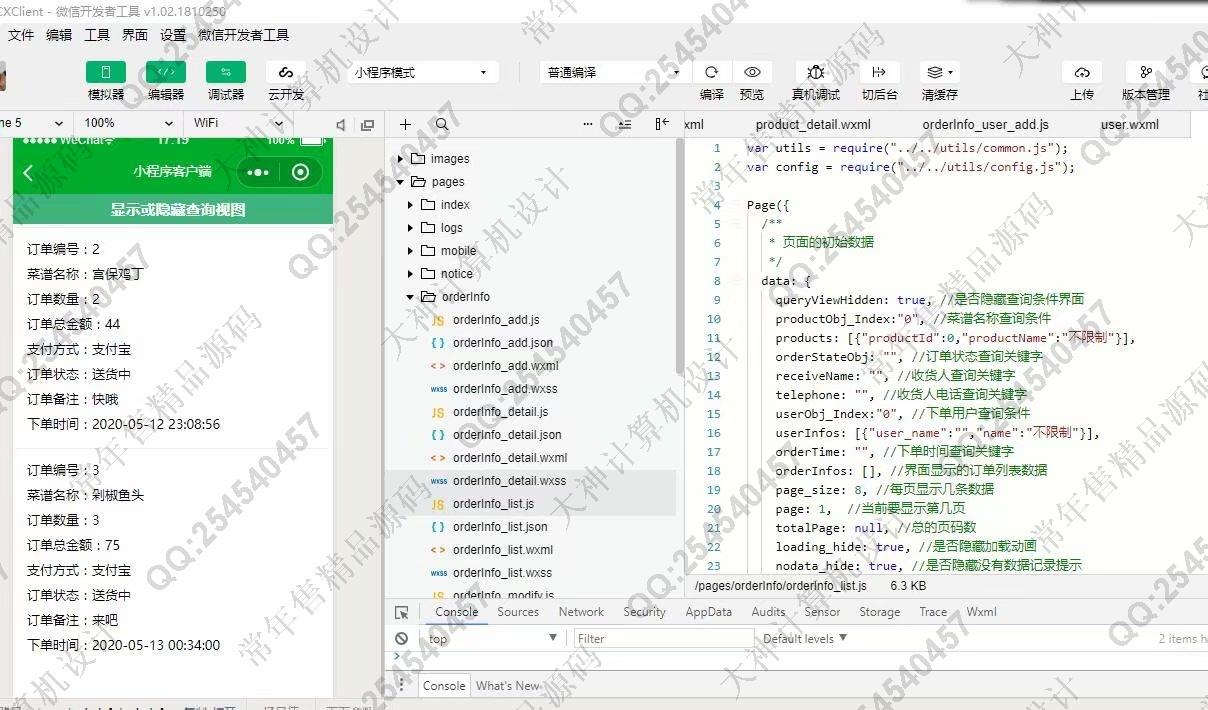Close the mini program via the capsule circle
The image size is (1208, 710).
click(300, 172)
